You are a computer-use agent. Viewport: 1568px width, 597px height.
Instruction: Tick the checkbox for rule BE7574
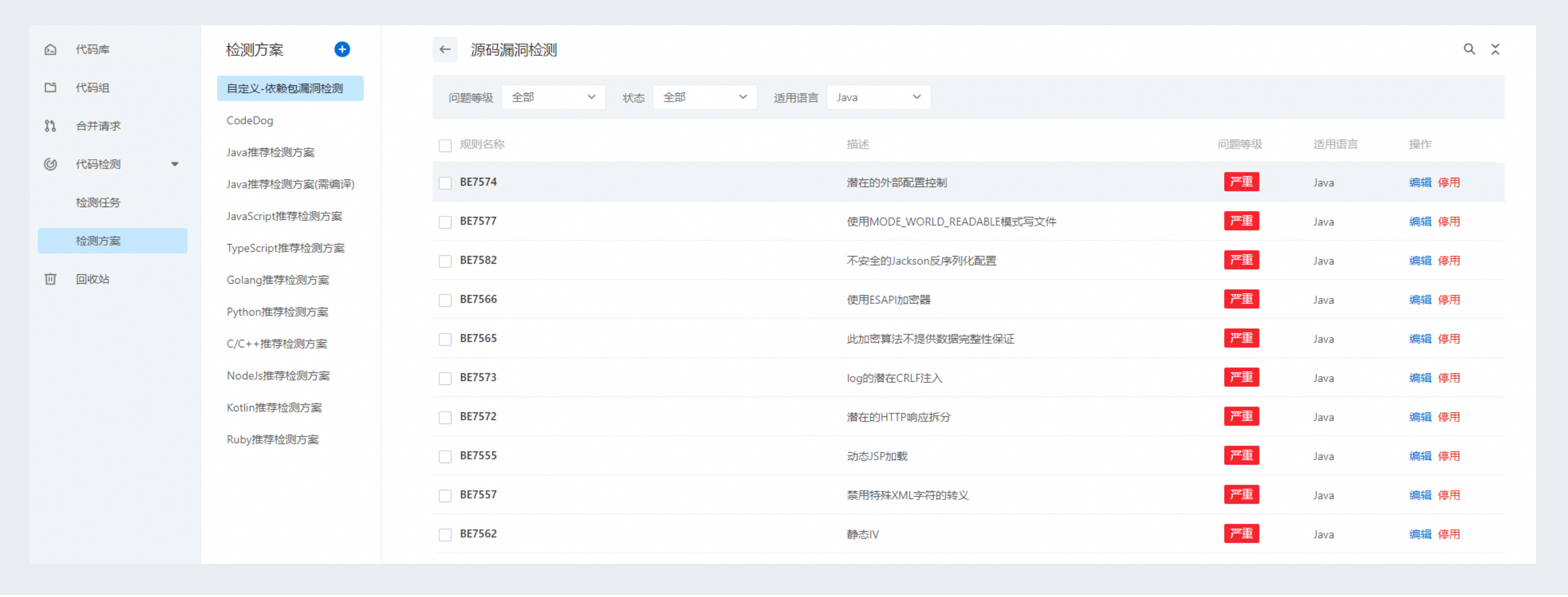(x=445, y=183)
